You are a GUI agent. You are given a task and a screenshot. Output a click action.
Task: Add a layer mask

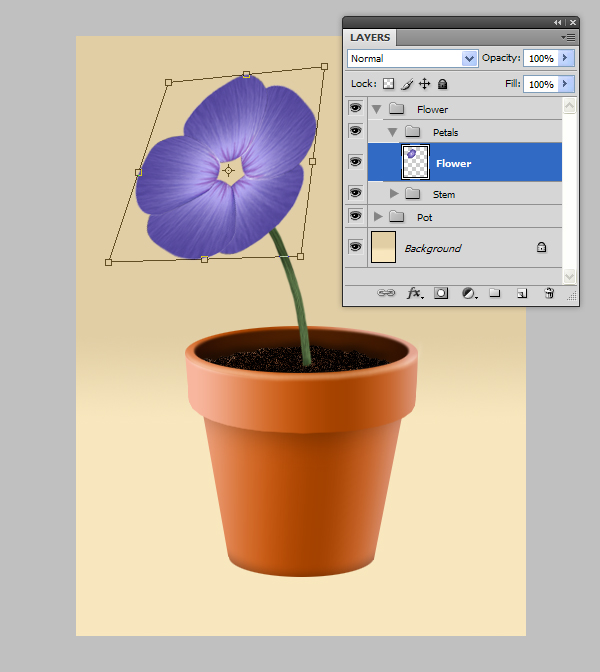pyautogui.click(x=441, y=294)
